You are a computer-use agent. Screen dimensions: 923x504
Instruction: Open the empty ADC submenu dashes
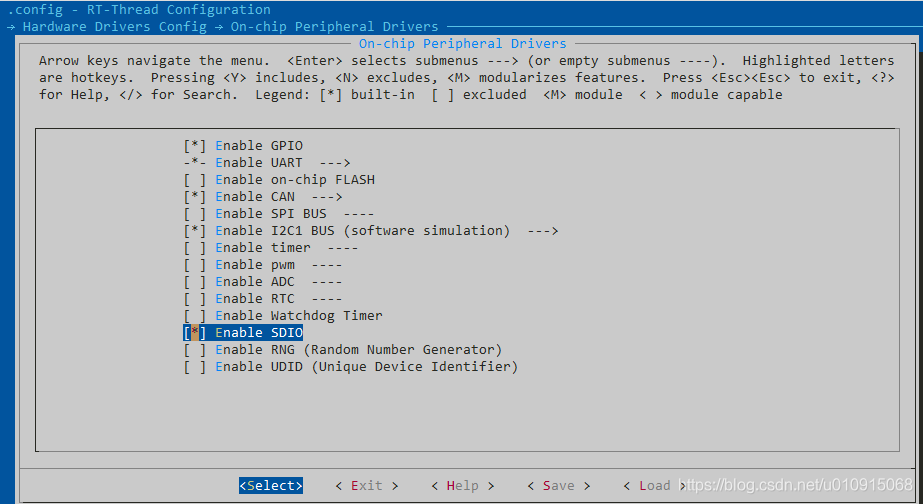click(x=327, y=282)
